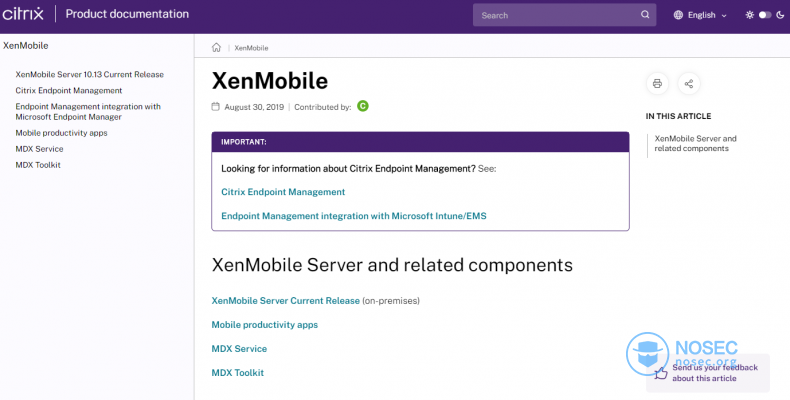Jump to XenMobile Server and related components
Viewport: 790px width, 400px height.
[x=695, y=144]
